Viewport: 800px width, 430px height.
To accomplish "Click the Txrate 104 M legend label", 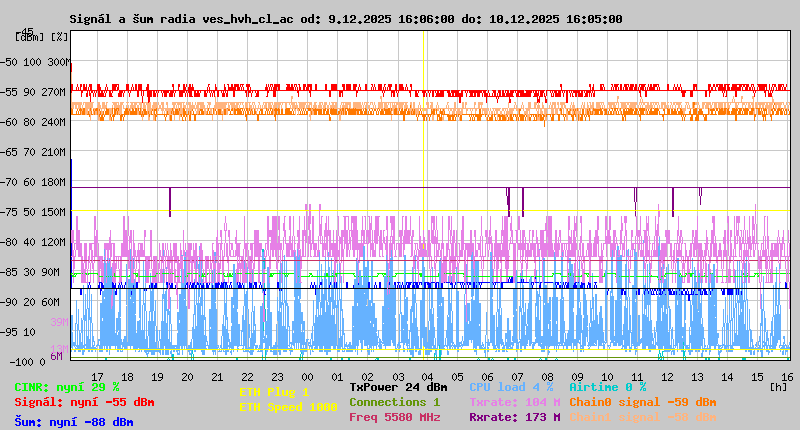I will coord(515,402).
